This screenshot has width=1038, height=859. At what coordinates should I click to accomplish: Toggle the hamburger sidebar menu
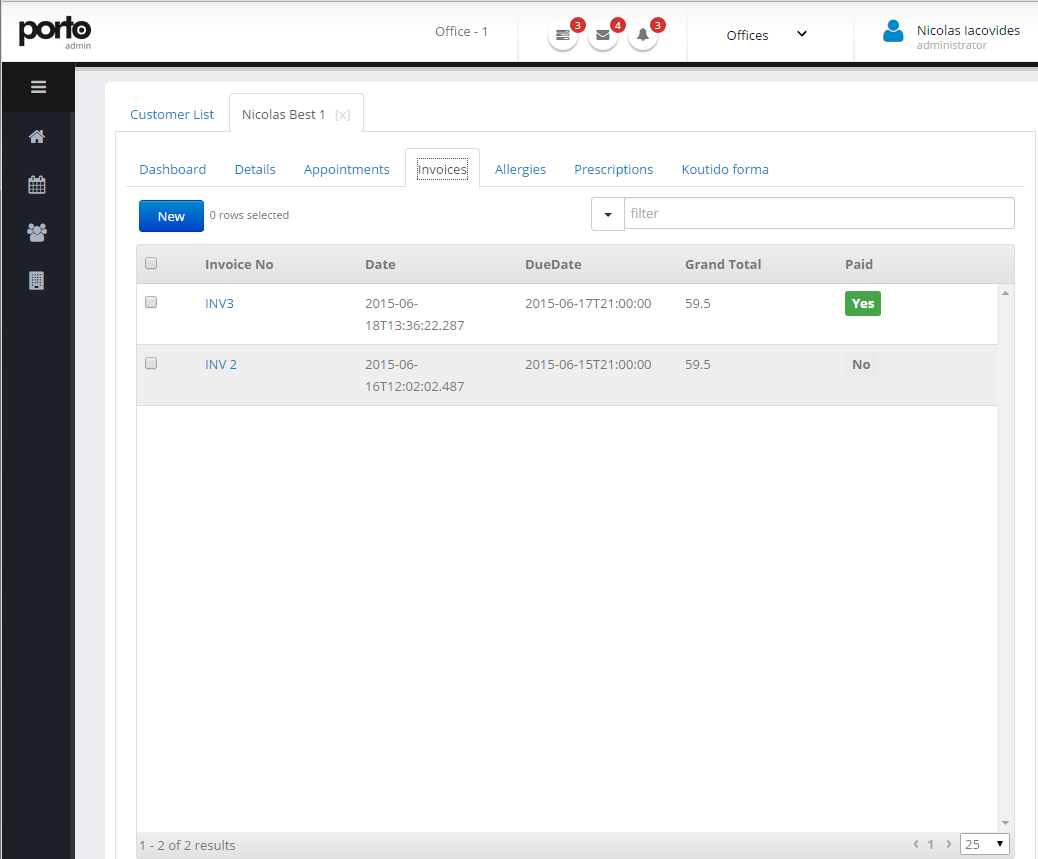coord(38,87)
